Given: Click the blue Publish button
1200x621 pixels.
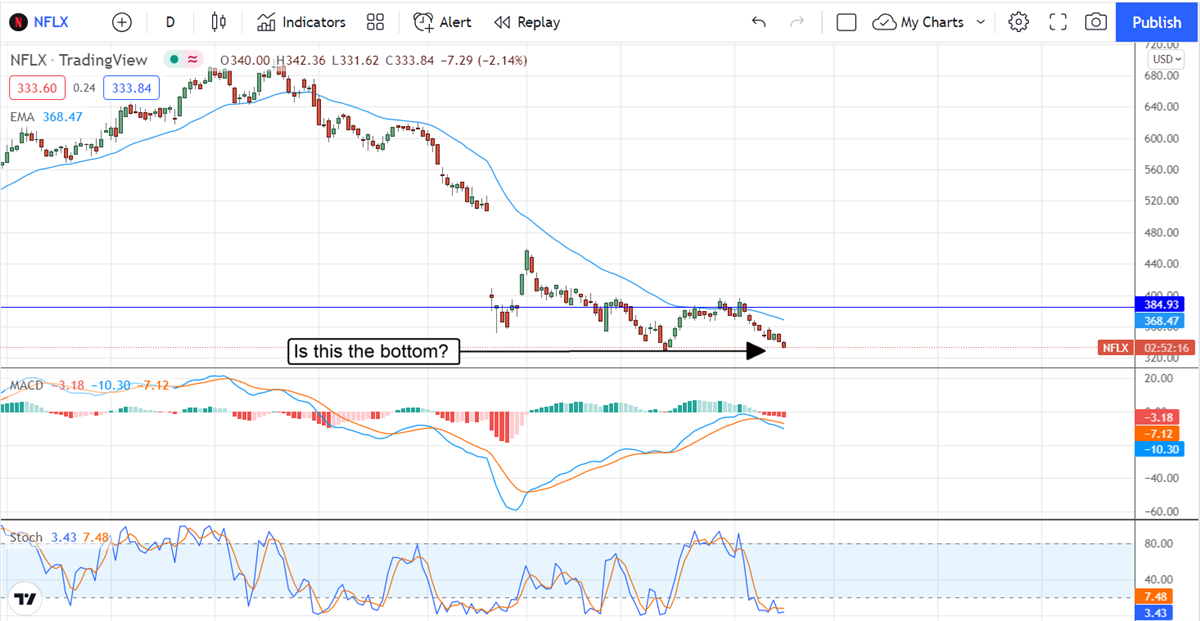Looking at the screenshot, I should point(1157,22).
